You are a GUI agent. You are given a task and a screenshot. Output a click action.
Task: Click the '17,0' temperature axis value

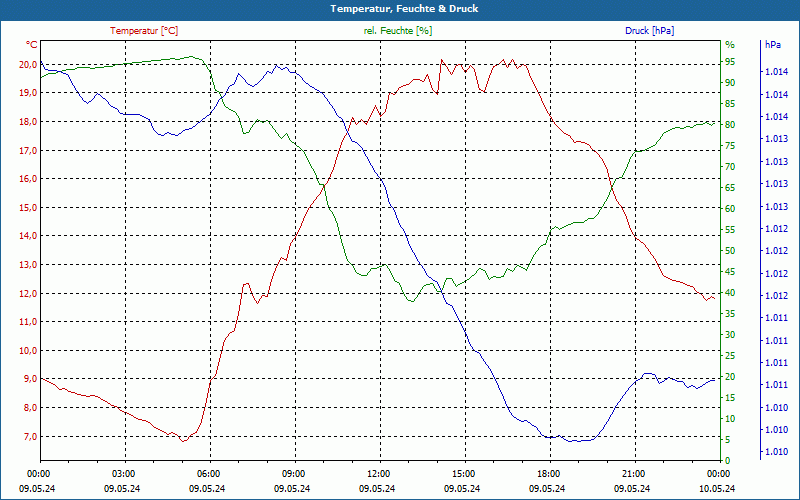pos(28,151)
